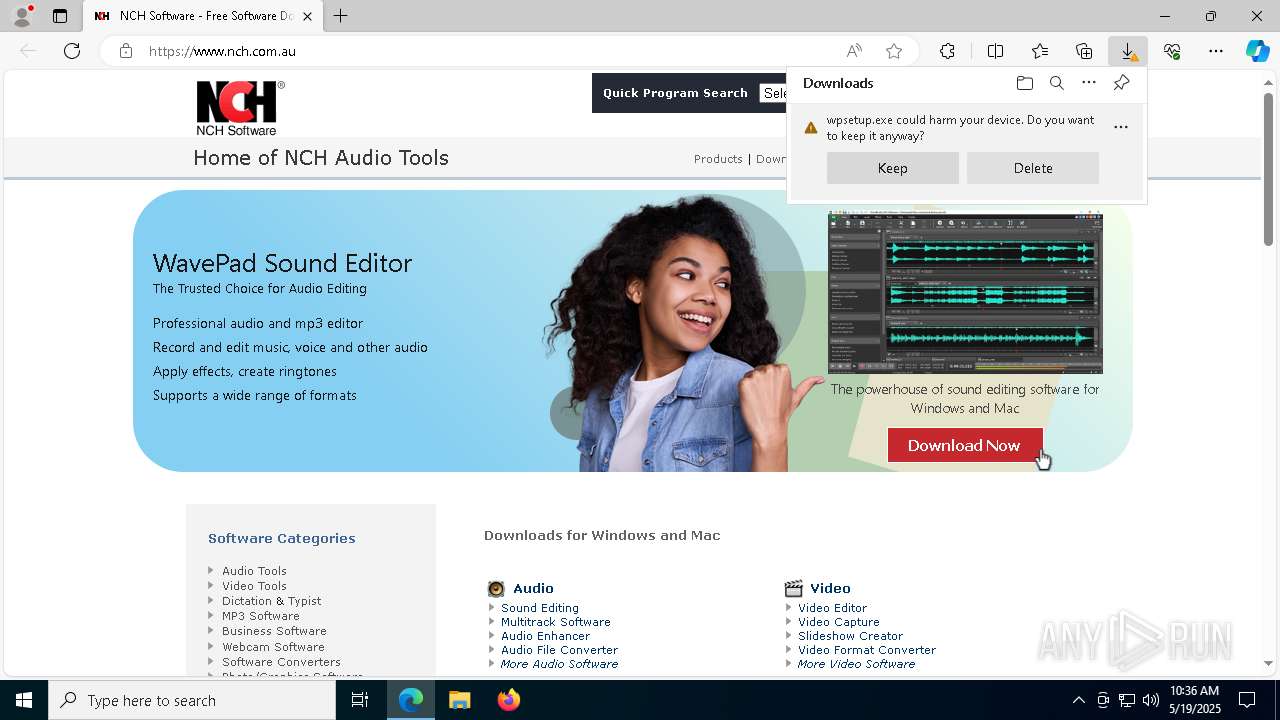Click the warning triangle beside wpsetup.exe
This screenshot has width=1280, height=720.
811,128
